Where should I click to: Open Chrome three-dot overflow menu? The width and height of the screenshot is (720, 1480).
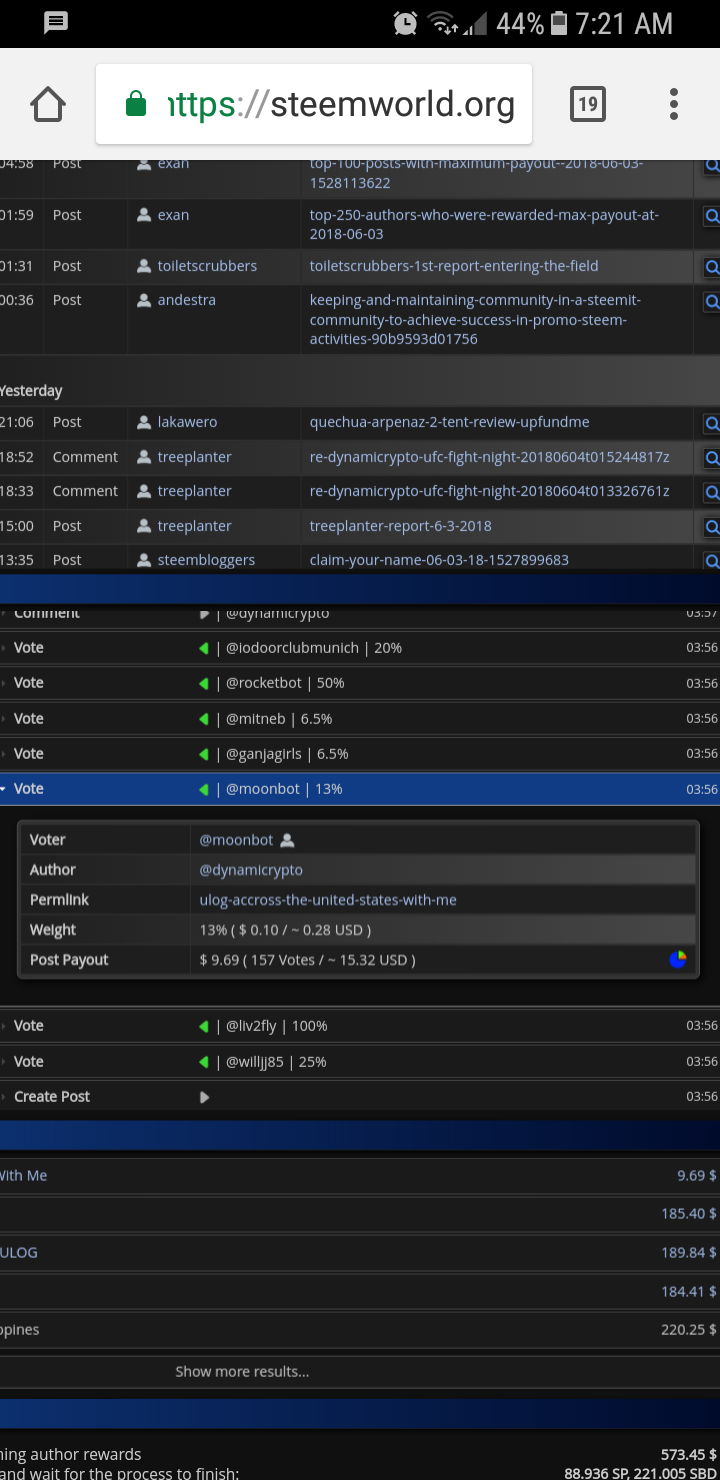[674, 104]
